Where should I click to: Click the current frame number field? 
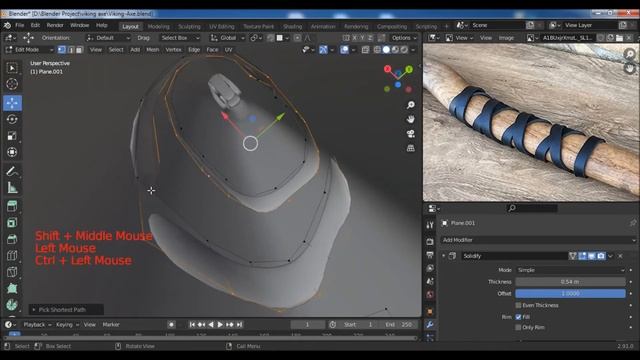point(307,325)
